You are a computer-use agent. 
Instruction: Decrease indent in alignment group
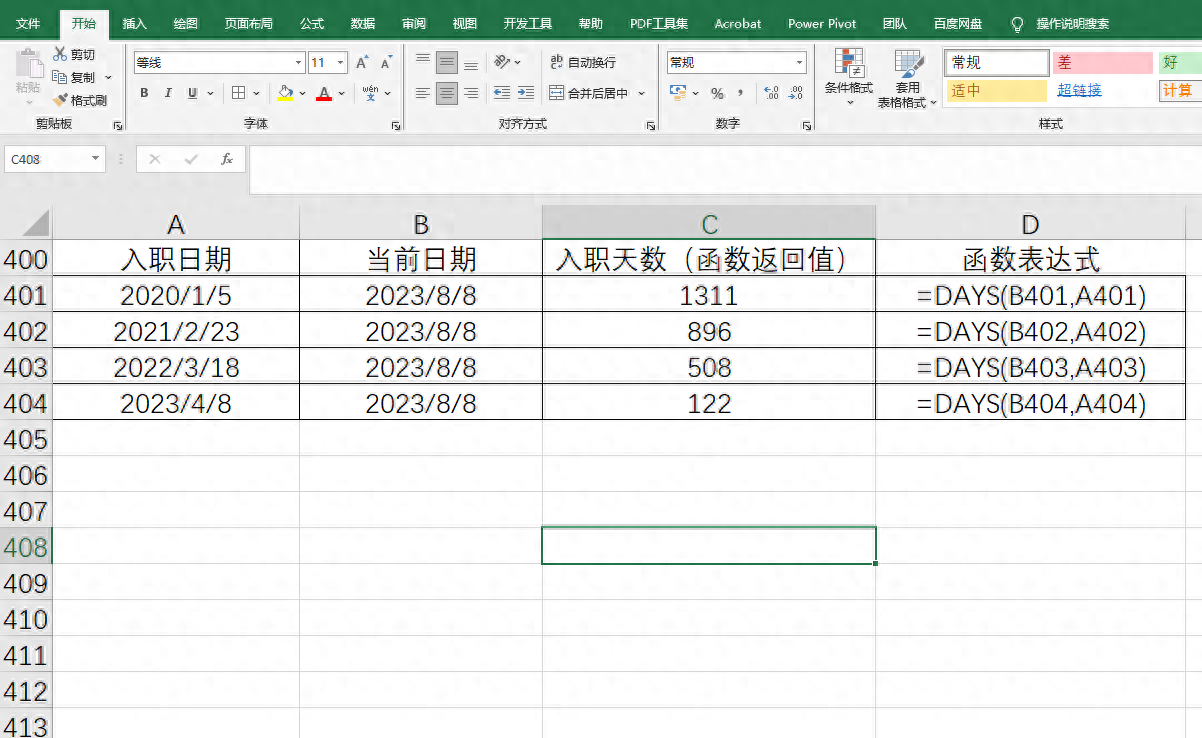(501, 93)
